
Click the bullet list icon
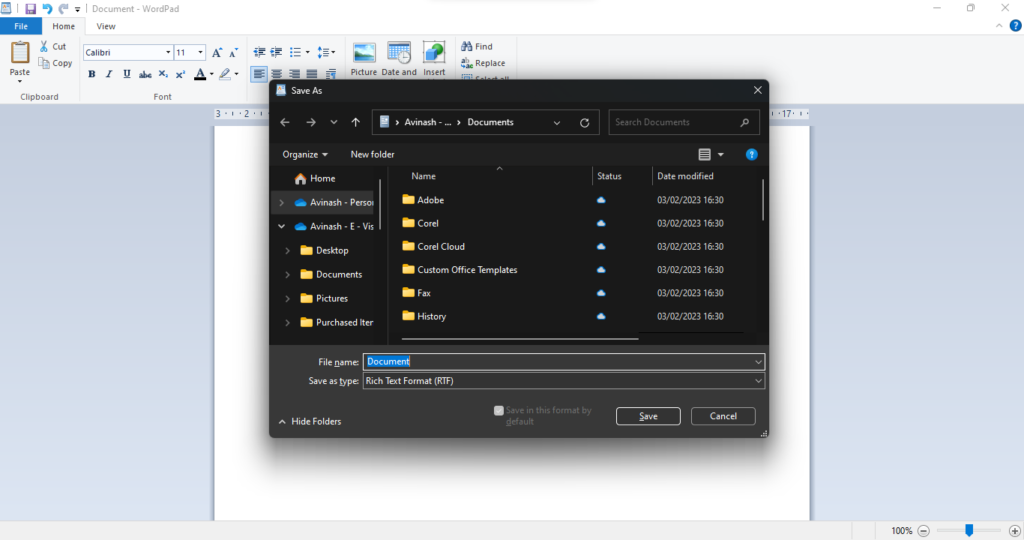point(296,52)
